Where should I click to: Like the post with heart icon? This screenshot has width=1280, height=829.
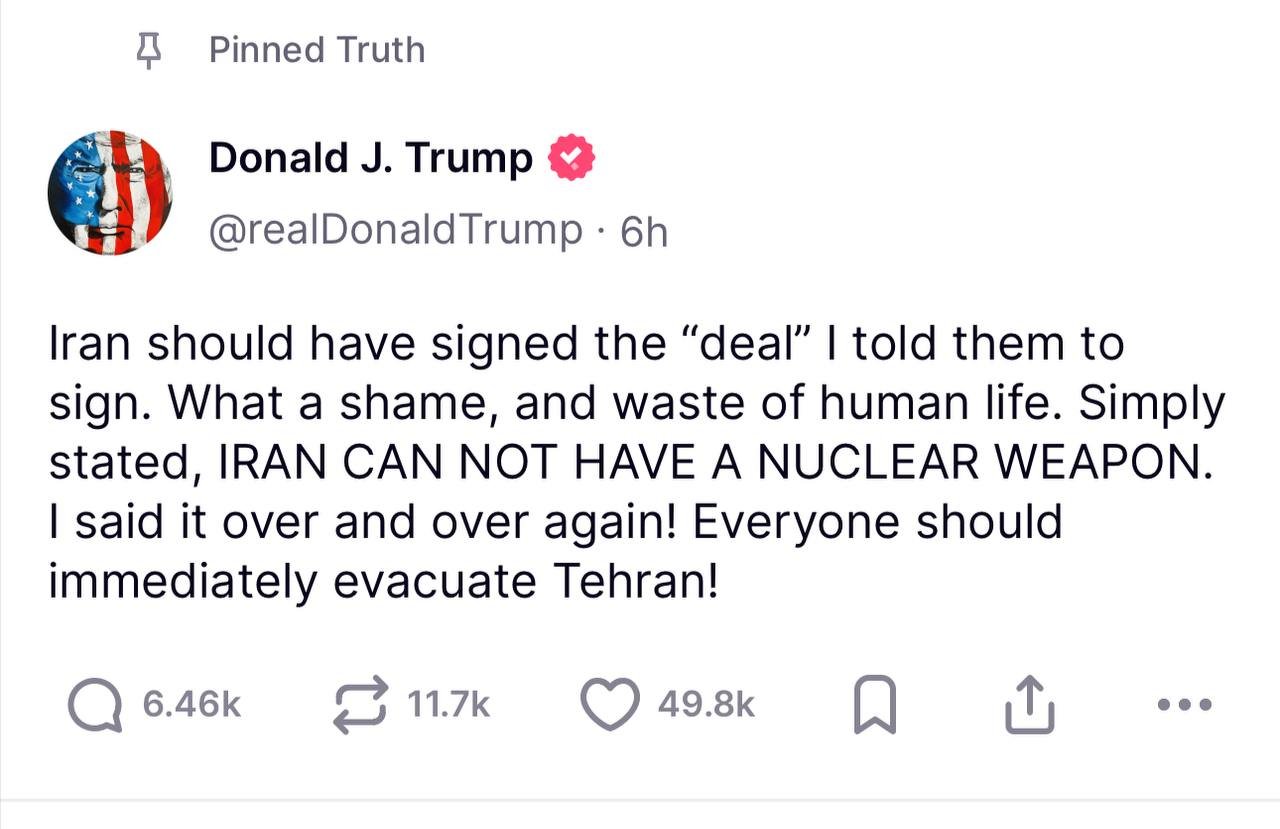[610, 705]
